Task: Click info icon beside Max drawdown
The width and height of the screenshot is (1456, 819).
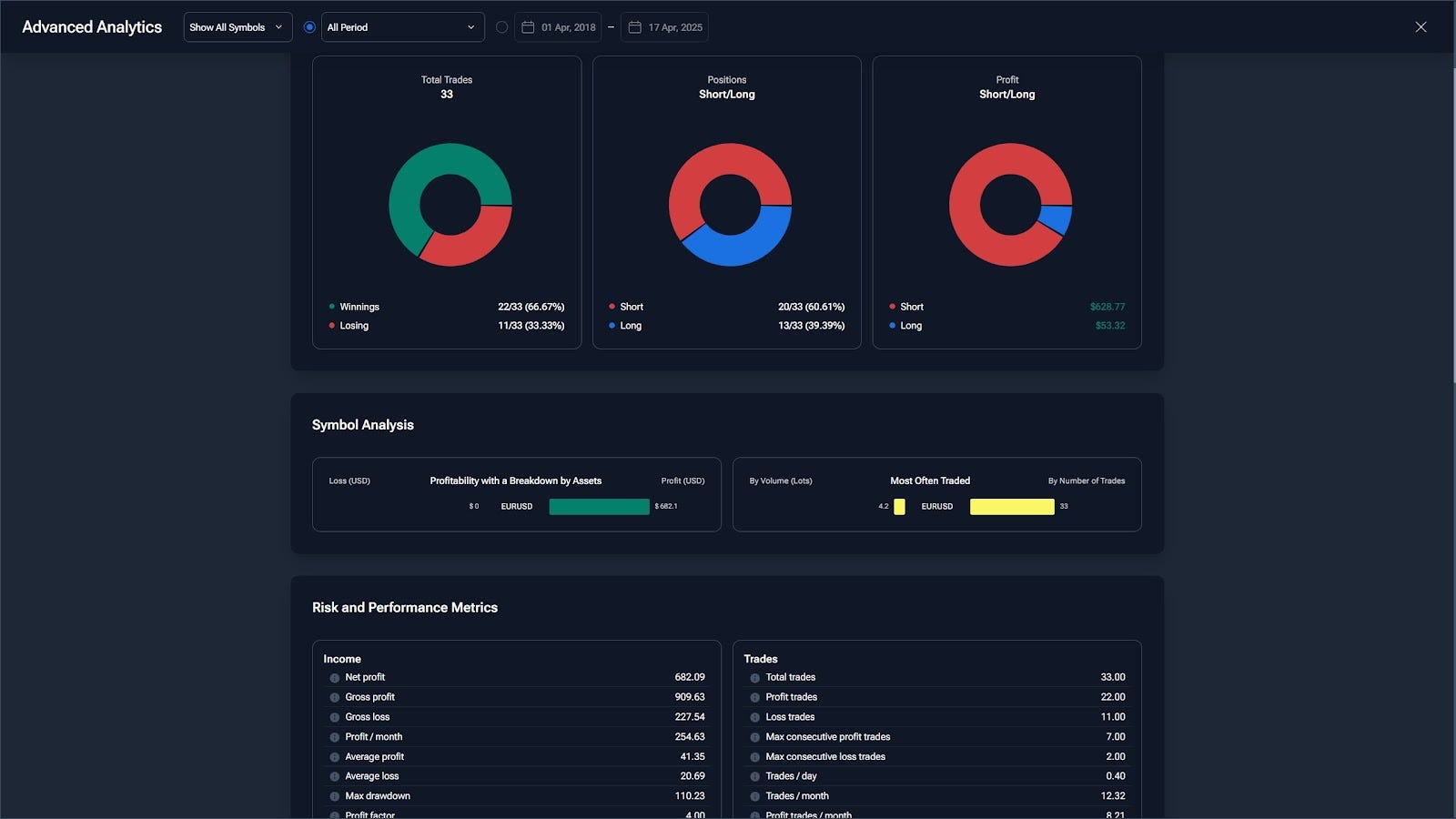Action: [334, 796]
